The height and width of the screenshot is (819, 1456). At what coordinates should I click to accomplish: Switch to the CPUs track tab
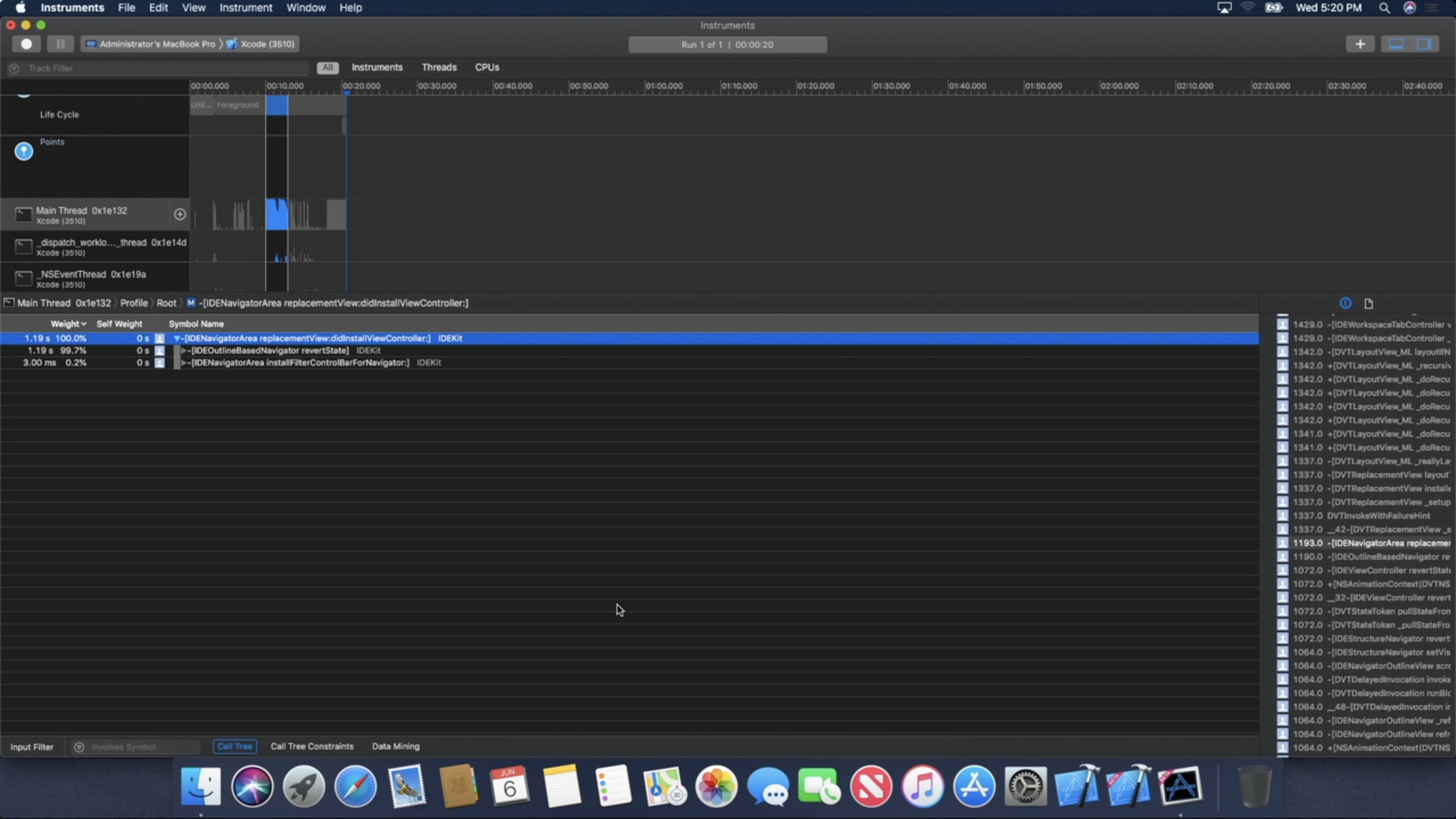(487, 67)
